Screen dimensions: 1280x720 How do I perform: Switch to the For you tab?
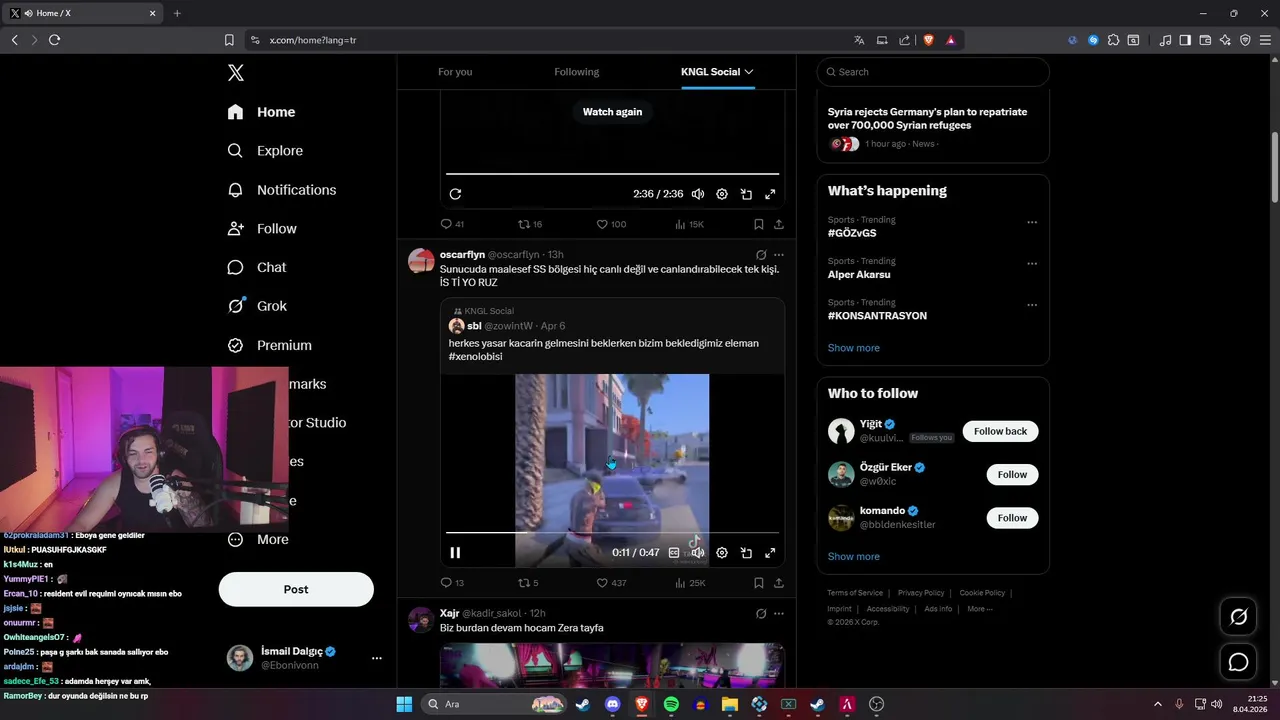click(455, 72)
